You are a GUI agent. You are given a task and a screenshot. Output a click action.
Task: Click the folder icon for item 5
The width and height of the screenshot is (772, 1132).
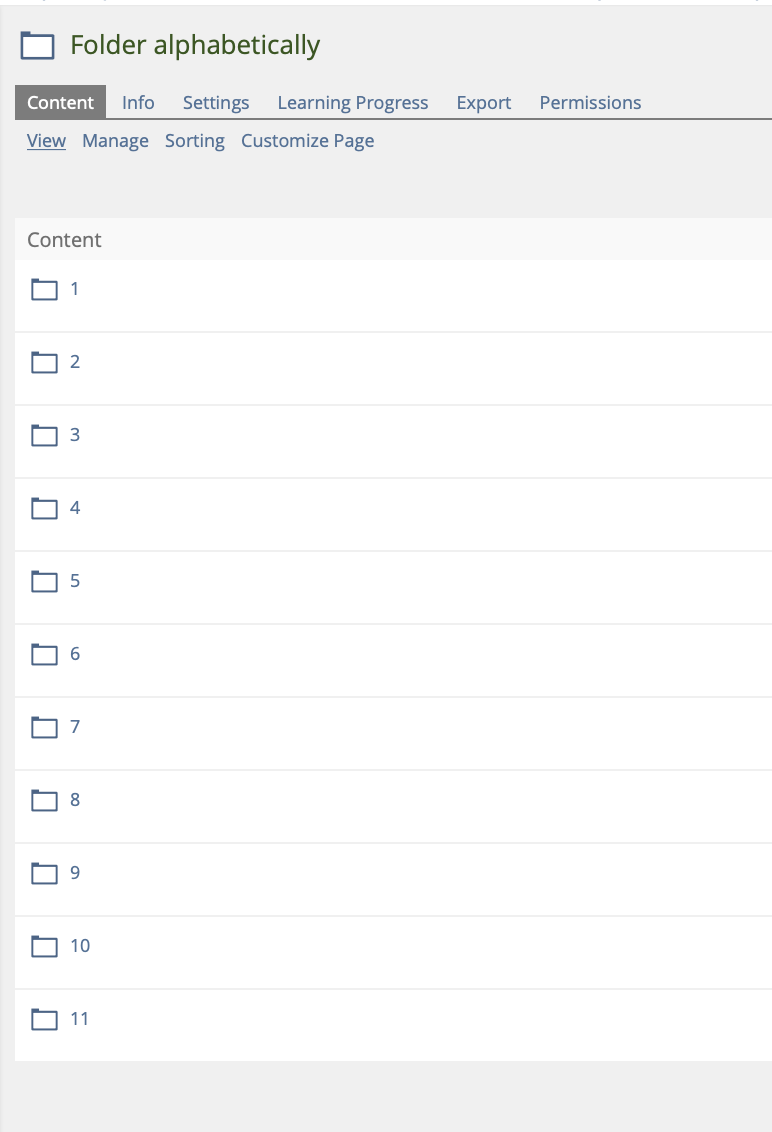coord(45,582)
